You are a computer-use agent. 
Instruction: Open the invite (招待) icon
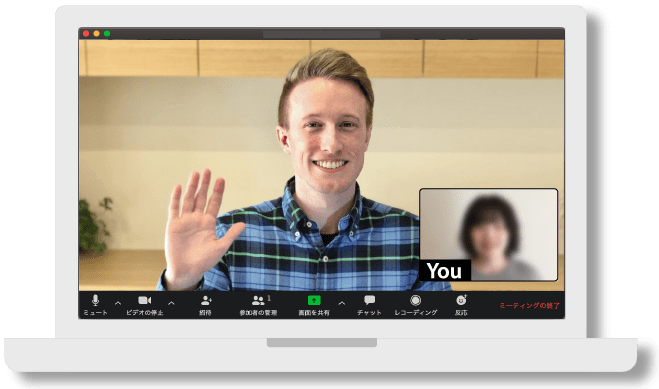pyautogui.click(x=206, y=300)
